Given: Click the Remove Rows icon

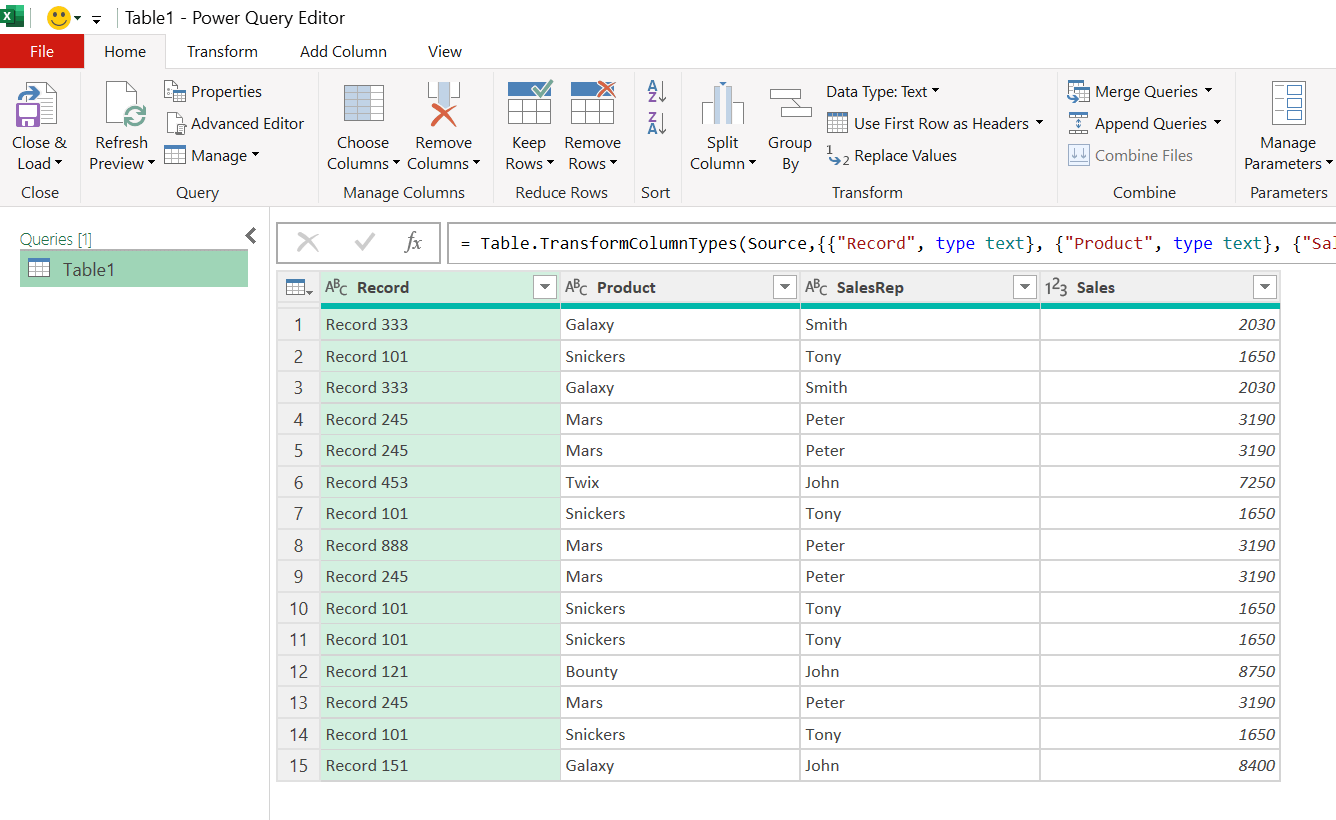Looking at the screenshot, I should (593, 104).
